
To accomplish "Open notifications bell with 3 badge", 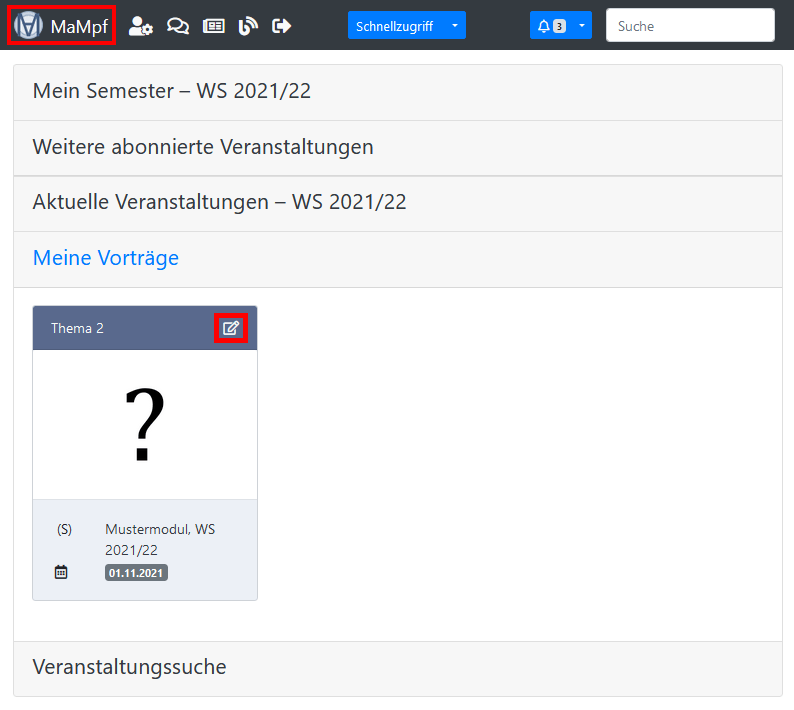I will click(x=550, y=26).
